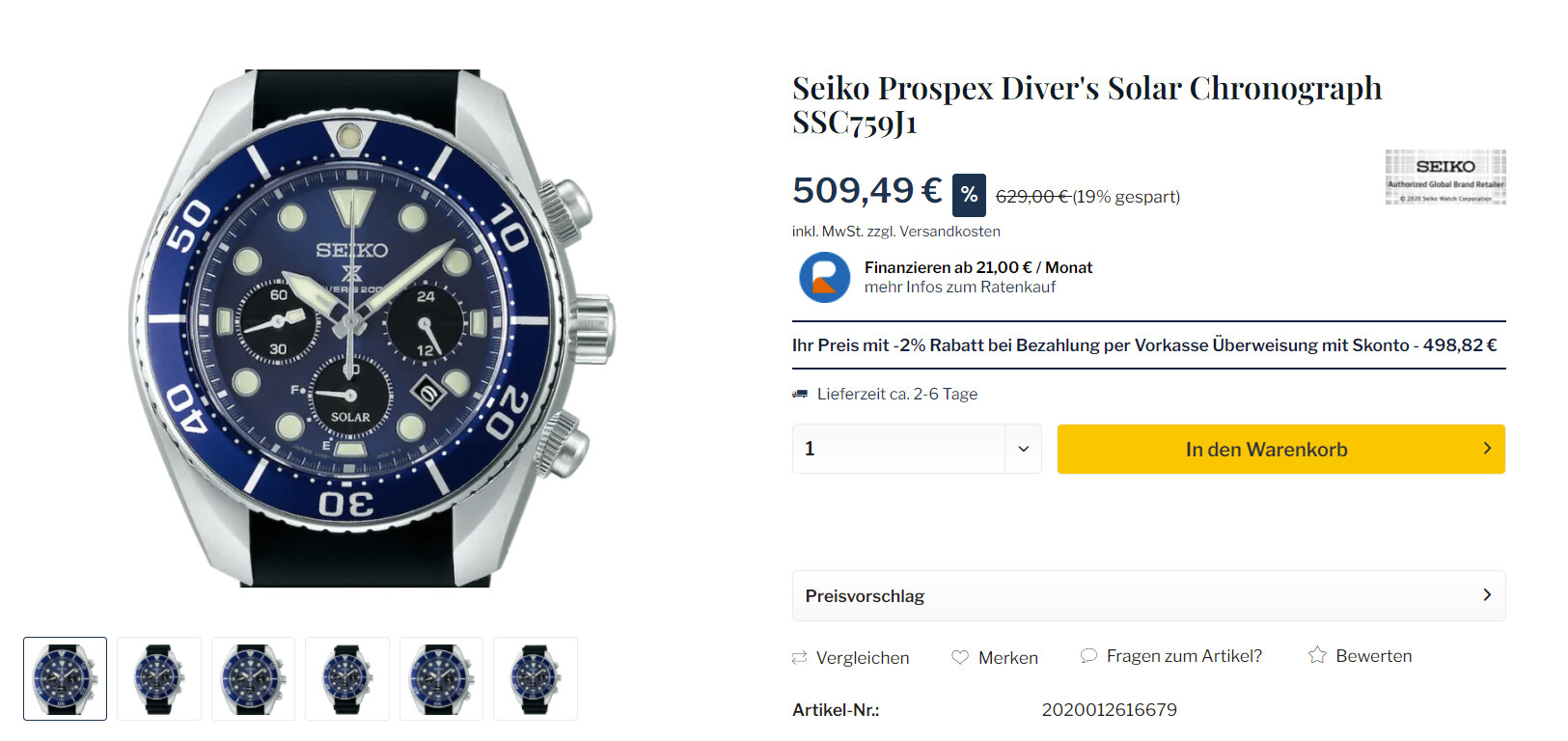
Task: Click the compare arrows icon
Action: 799,658
